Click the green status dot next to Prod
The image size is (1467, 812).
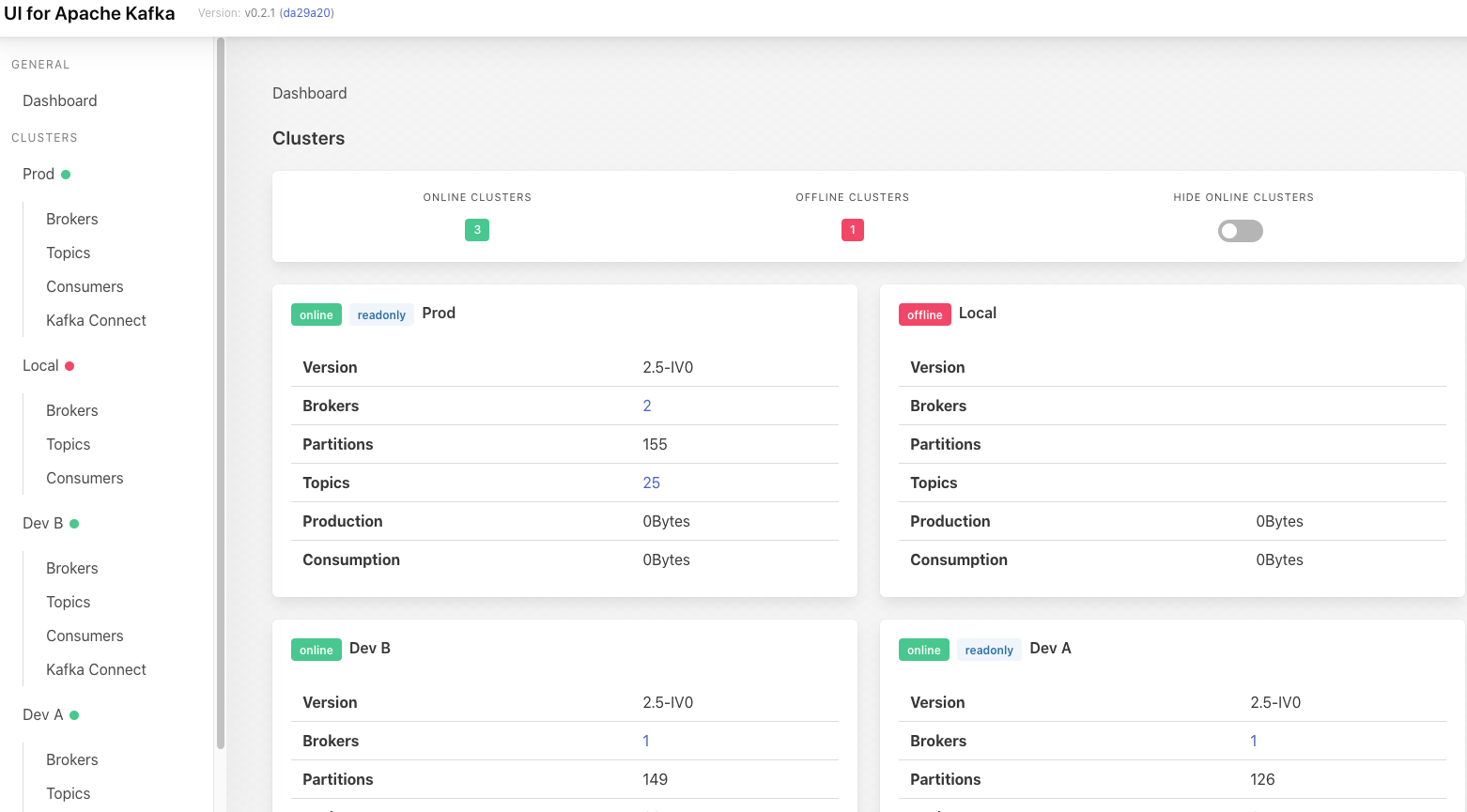point(65,174)
